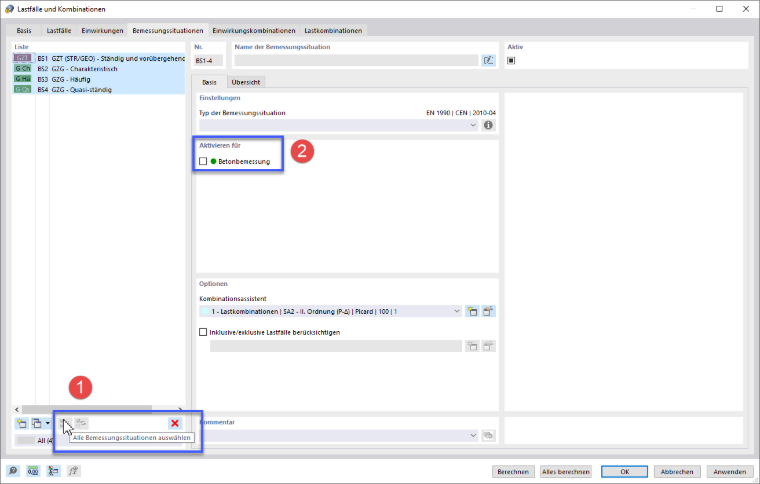
Task: Create new Kombinationsassistent icon
Action: coord(472,312)
